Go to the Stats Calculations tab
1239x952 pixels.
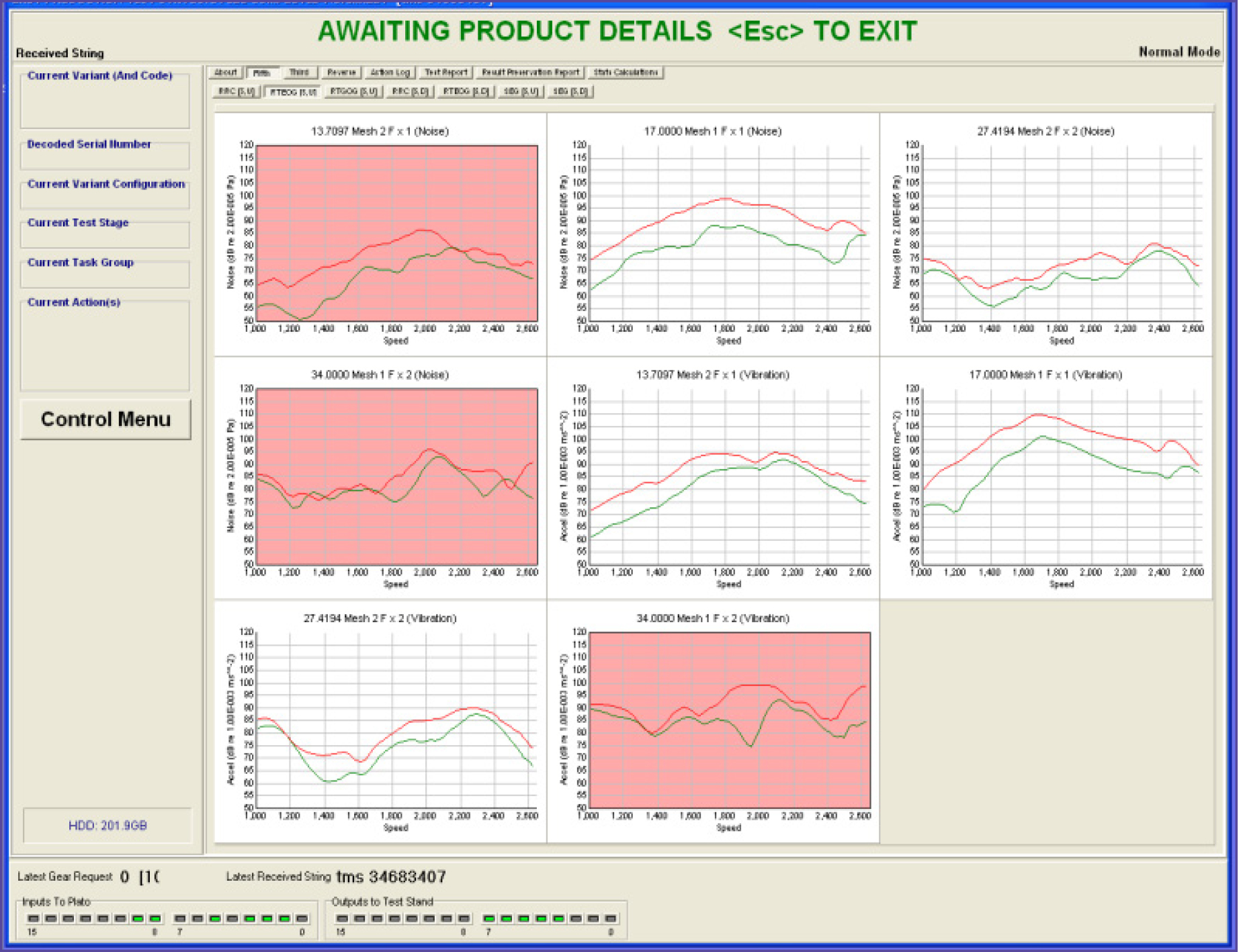(625, 73)
